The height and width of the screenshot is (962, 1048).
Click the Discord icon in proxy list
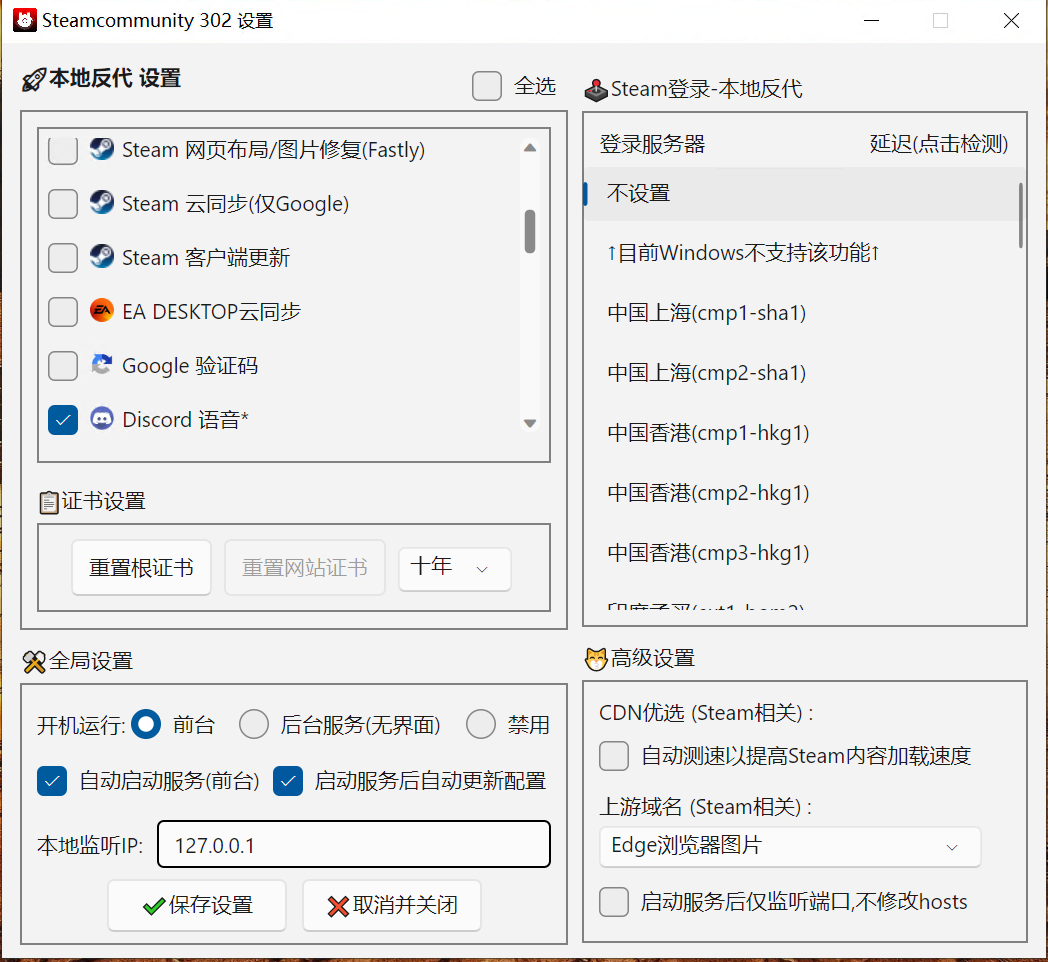point(101,419)
